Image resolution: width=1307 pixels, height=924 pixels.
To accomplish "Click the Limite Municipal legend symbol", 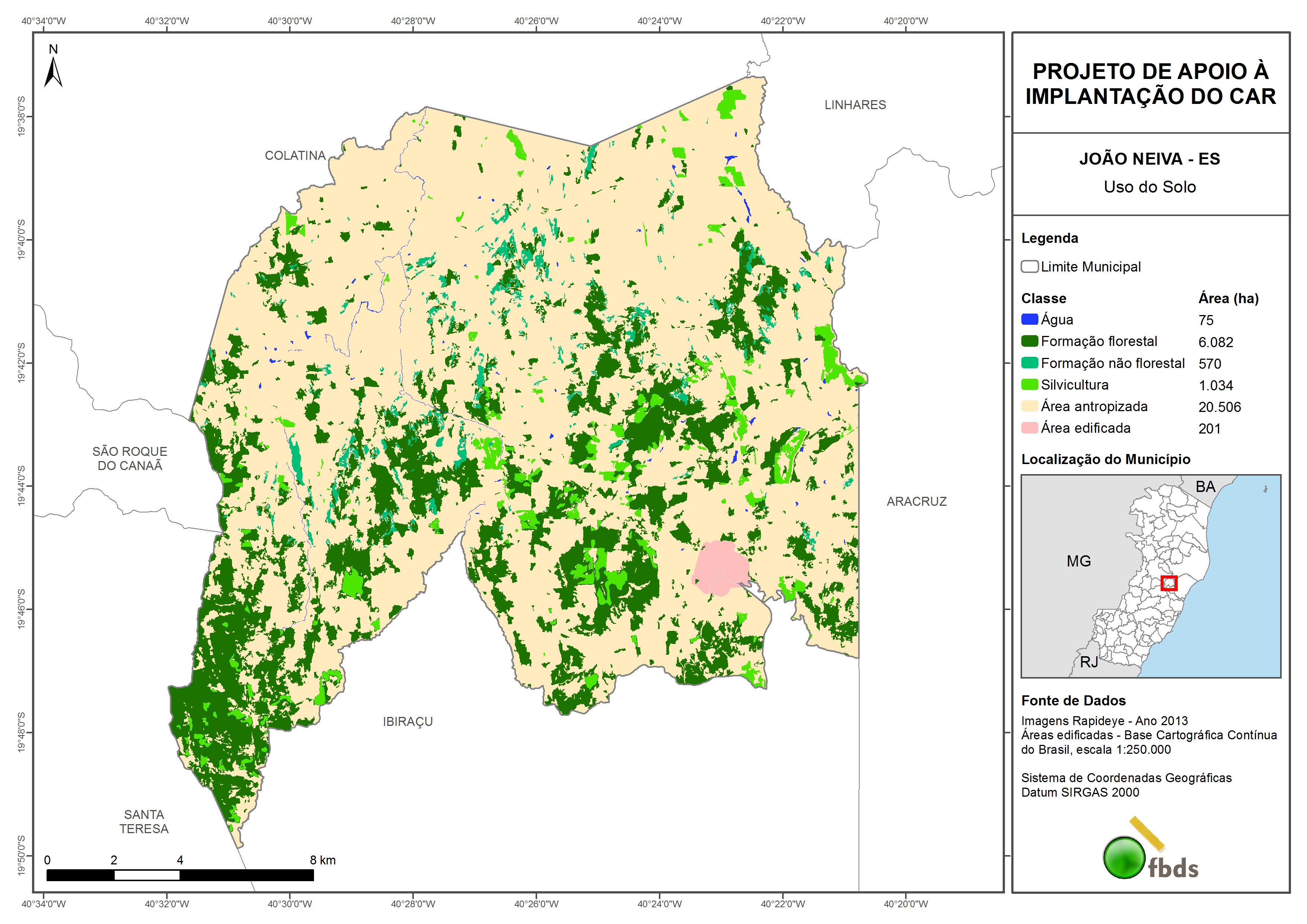I will coord(1029,266).
